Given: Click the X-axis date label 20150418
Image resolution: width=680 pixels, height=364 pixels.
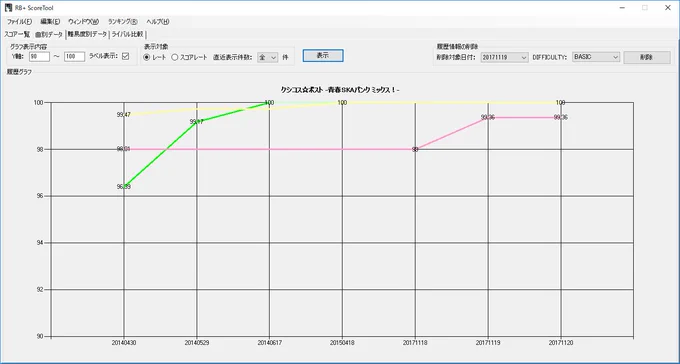Looking at the screenshot, I should [342, 343].
